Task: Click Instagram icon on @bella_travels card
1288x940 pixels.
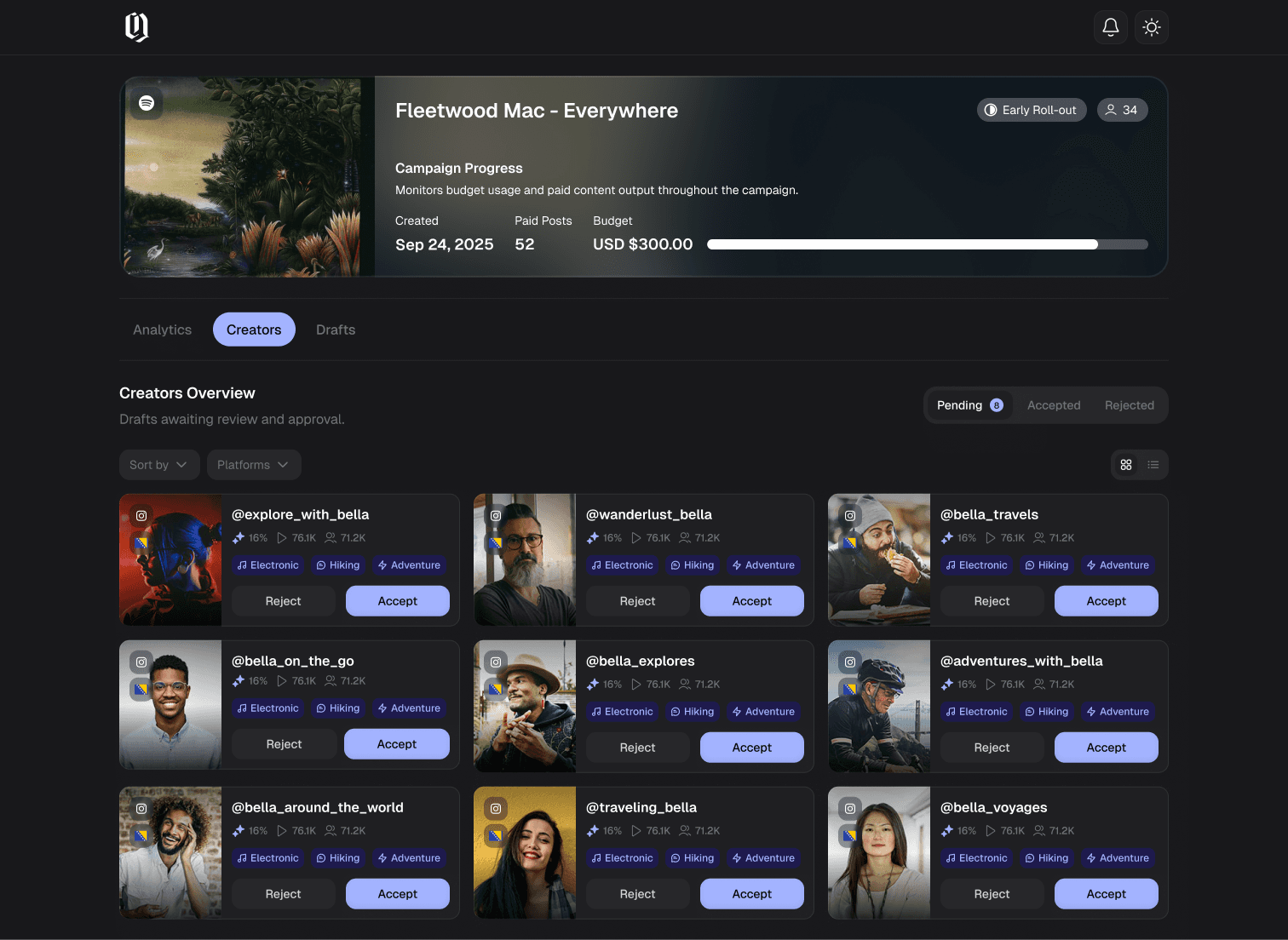Action: point(850,516)
